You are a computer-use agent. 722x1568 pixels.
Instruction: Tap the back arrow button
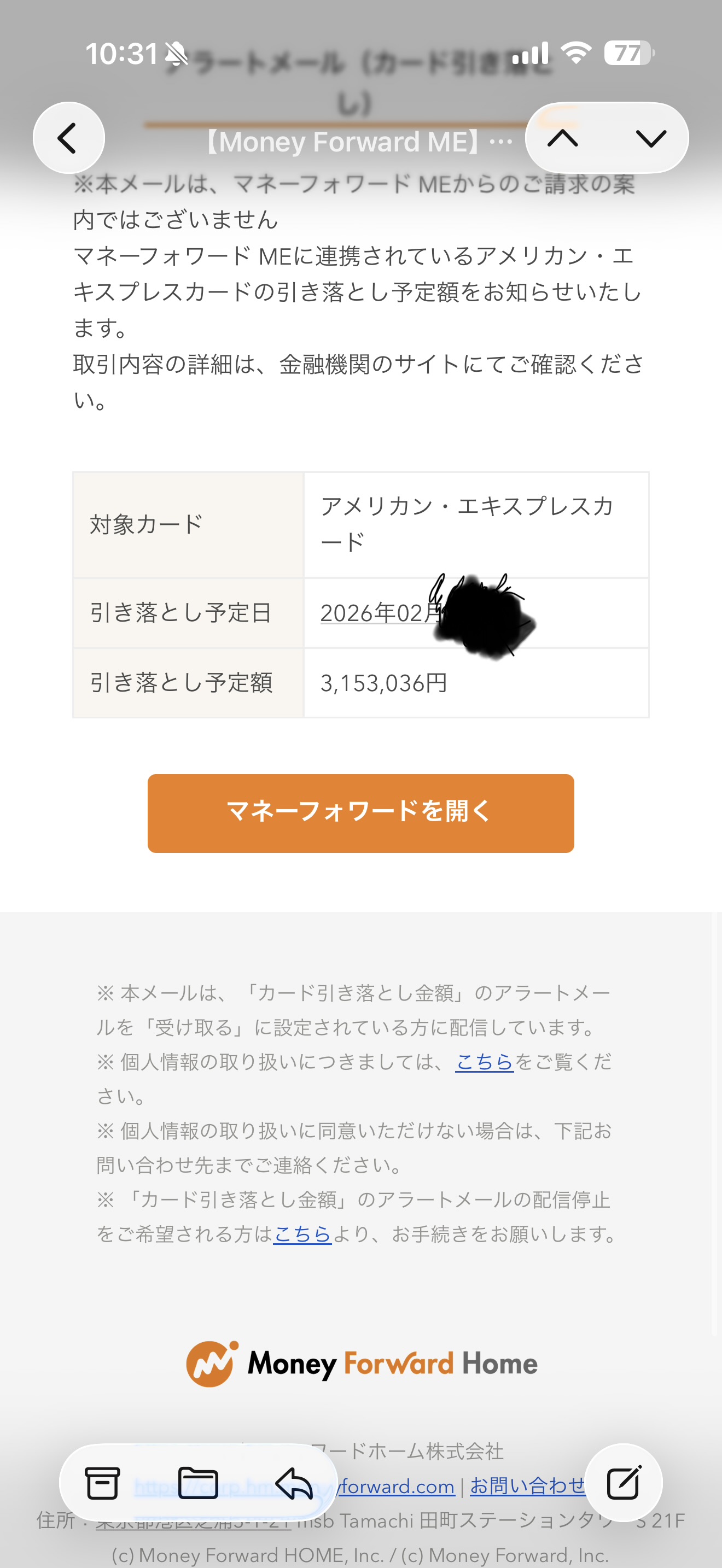68,138
